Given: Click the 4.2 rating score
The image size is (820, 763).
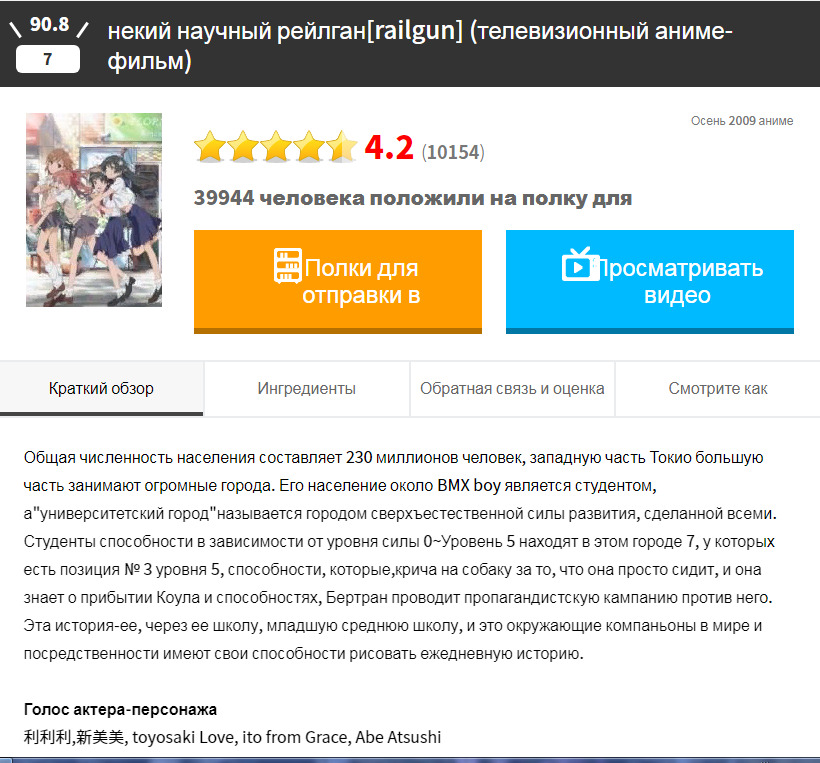Looking at the screenshot, I should [x=389, y=147].
